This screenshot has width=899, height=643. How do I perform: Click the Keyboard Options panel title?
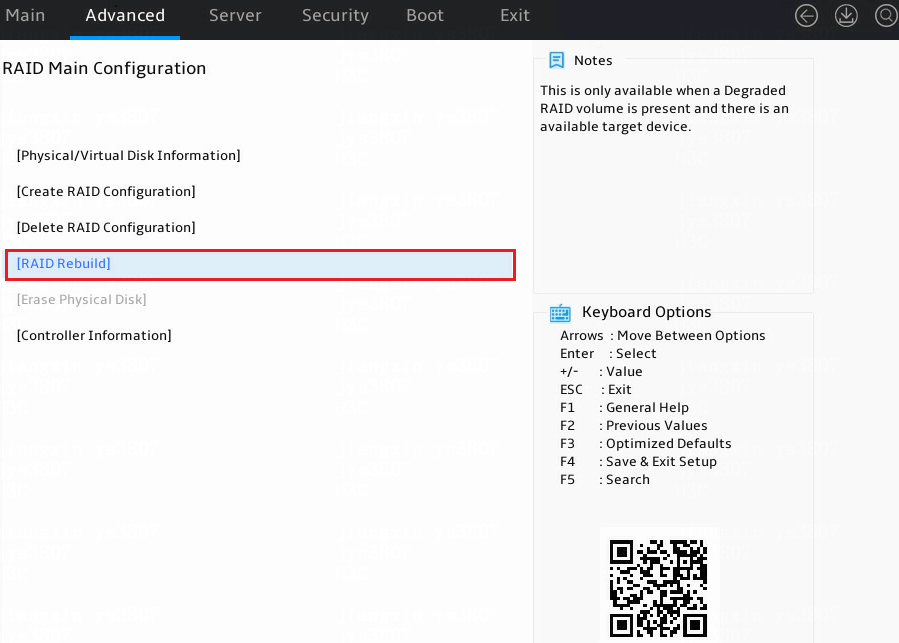646,312
